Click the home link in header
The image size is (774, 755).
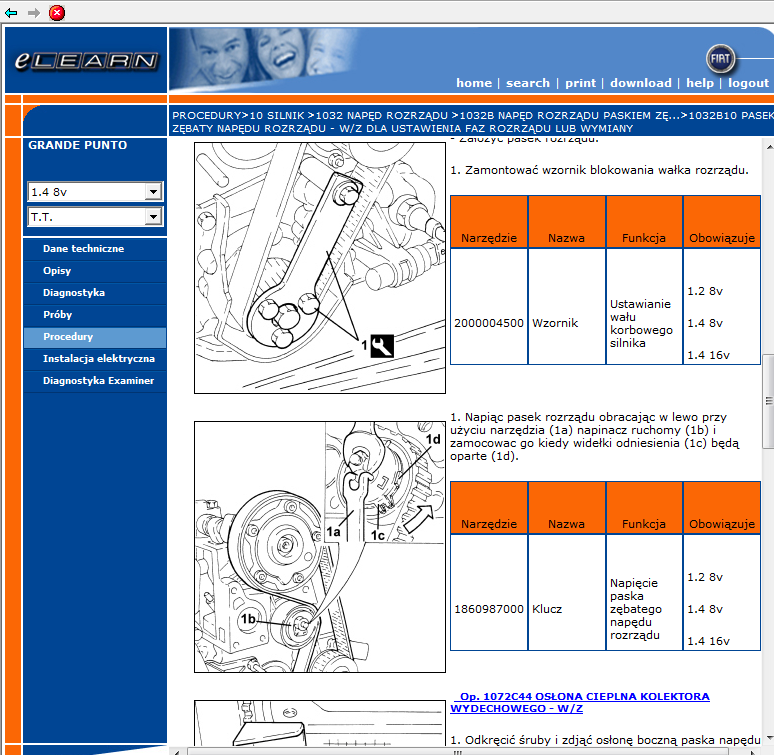point(474,83)
